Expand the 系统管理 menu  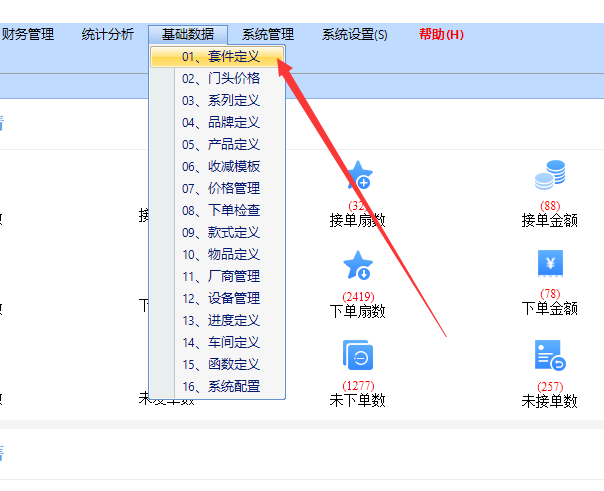point(268,35)
